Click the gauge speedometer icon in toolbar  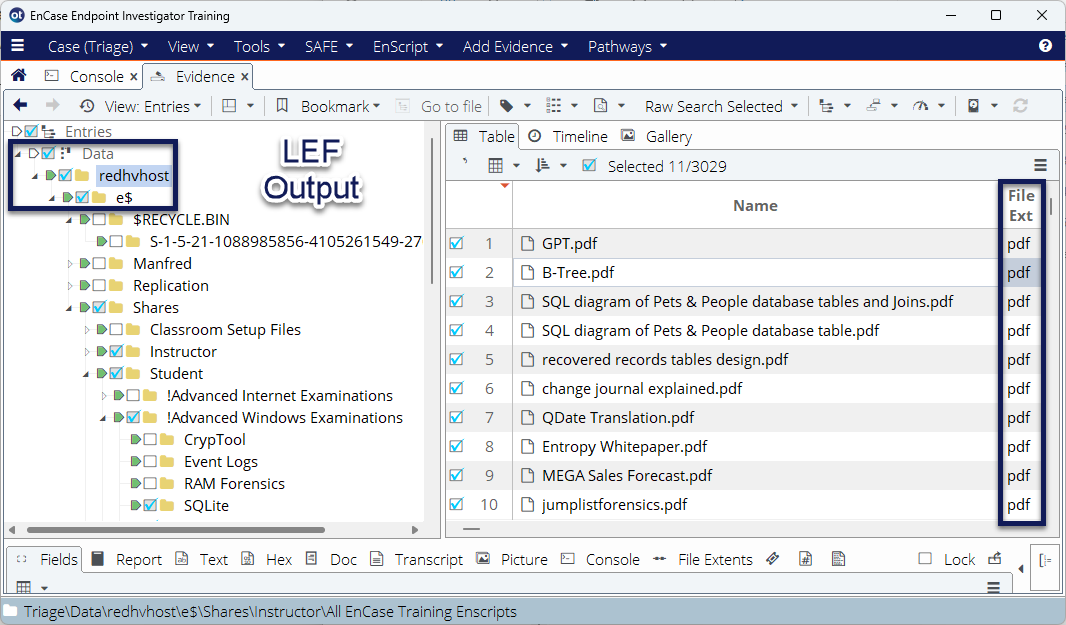point(920,106)
